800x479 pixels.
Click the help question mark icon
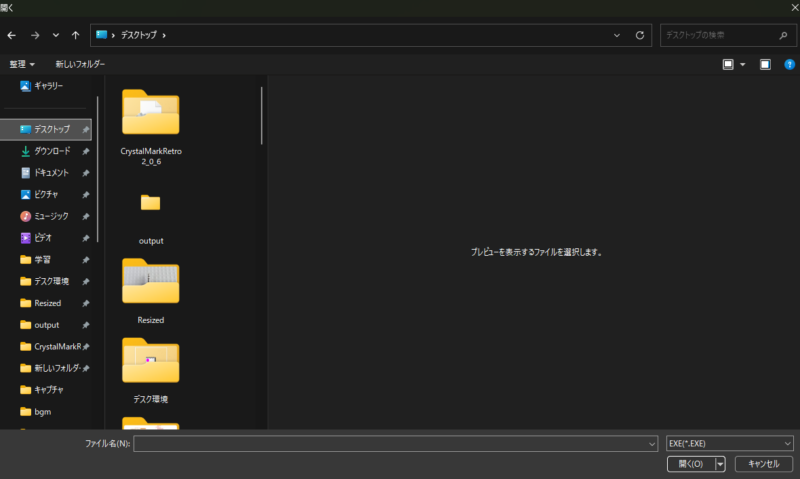pos(789,64)
